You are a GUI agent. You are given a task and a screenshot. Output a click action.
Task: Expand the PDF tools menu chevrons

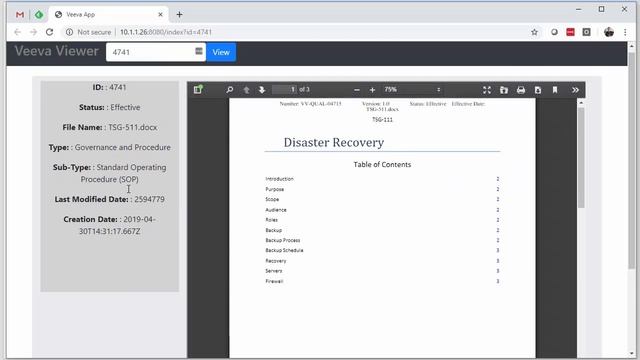point(575,90)
